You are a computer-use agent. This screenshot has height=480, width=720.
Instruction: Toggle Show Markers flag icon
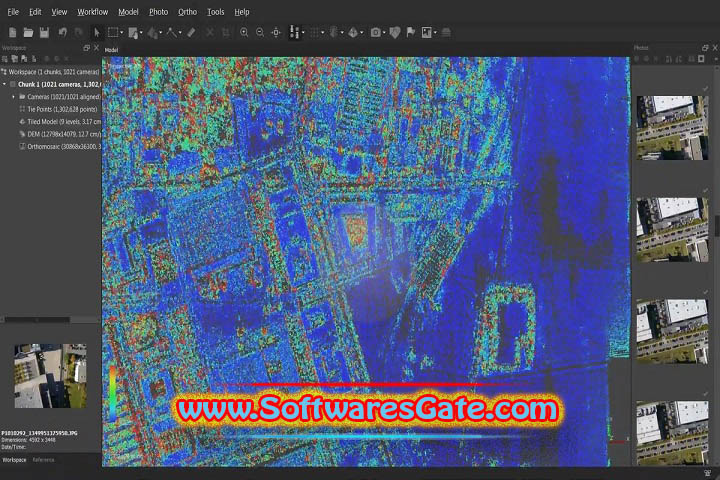pos(411,32)
